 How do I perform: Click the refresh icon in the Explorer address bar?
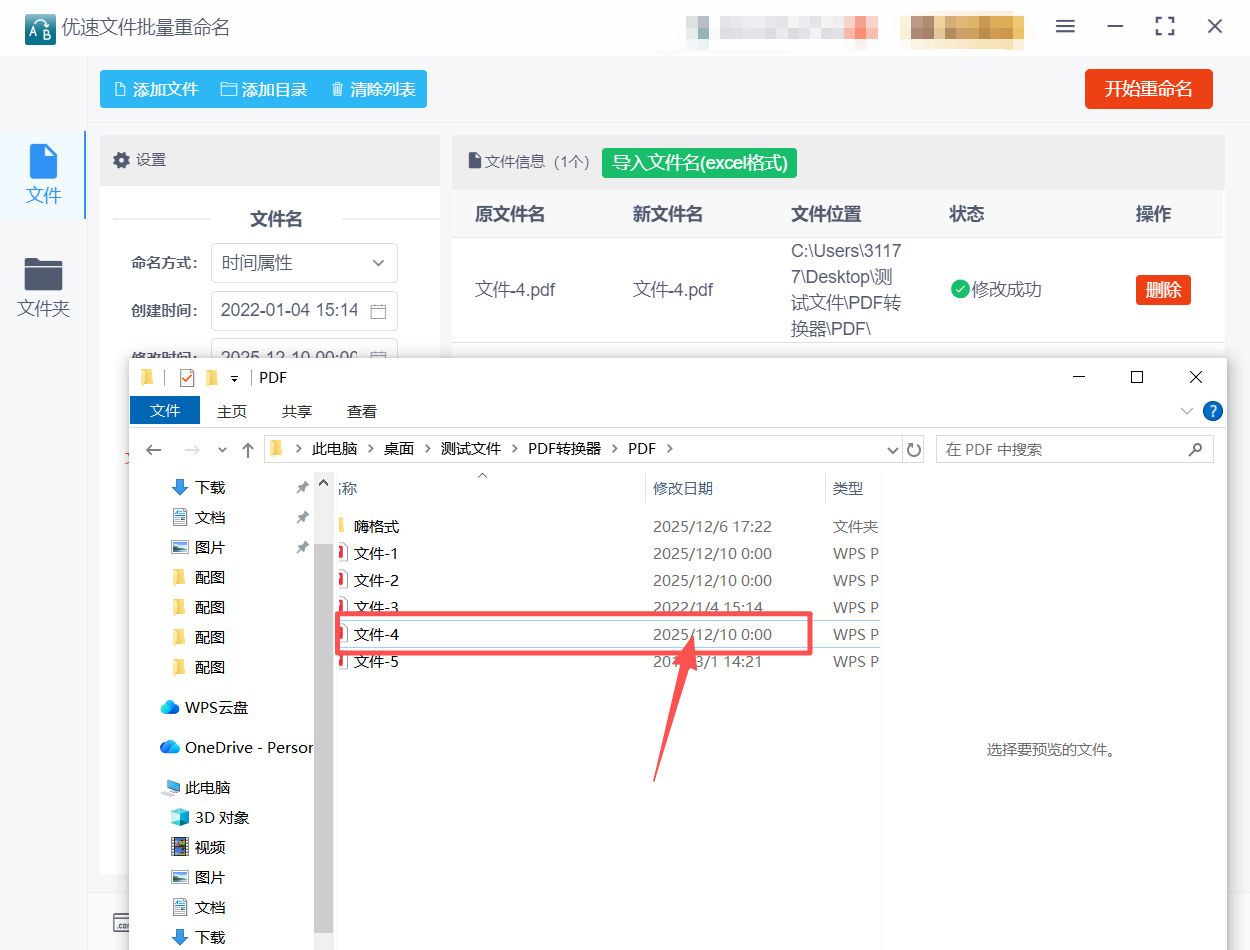click(x=914, y=449)
